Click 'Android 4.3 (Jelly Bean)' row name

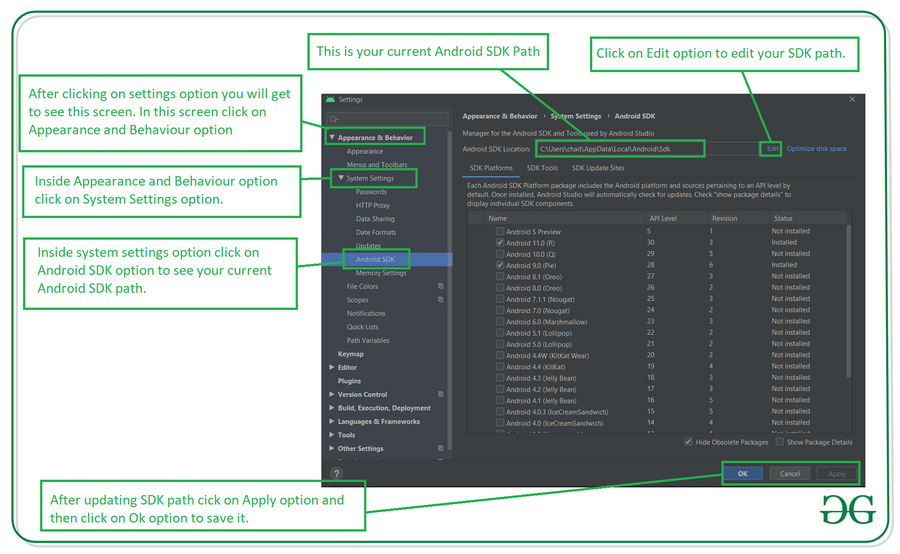pos(541,378)
